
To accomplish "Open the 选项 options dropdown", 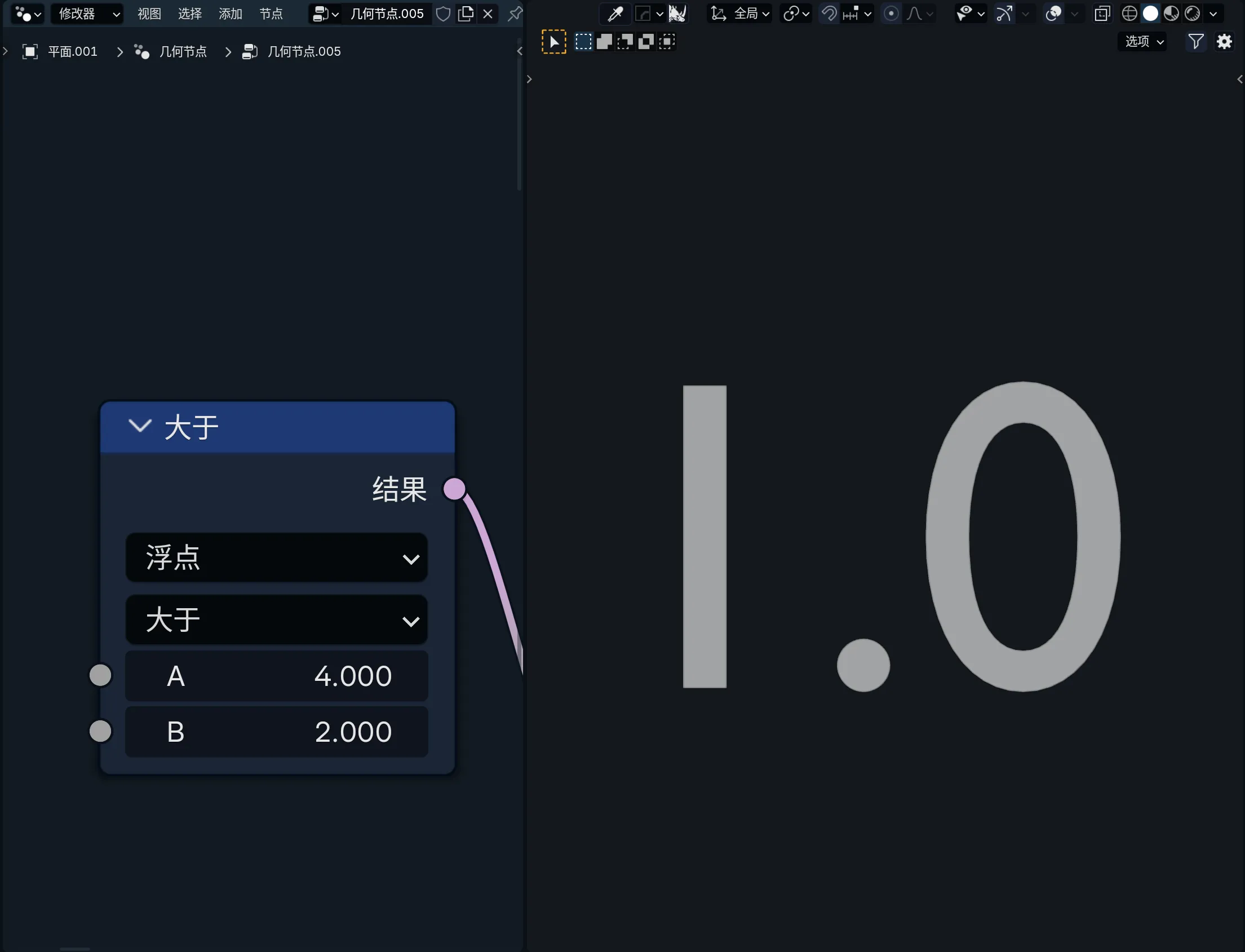I will click(1143, 41).
